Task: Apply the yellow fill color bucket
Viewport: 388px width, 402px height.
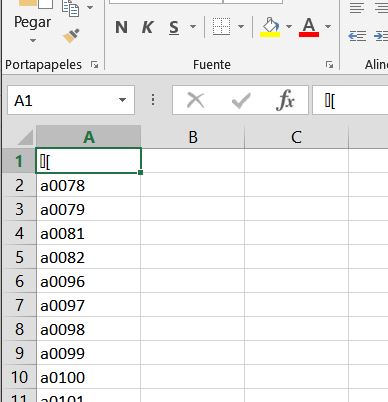Action: [270, 27]
